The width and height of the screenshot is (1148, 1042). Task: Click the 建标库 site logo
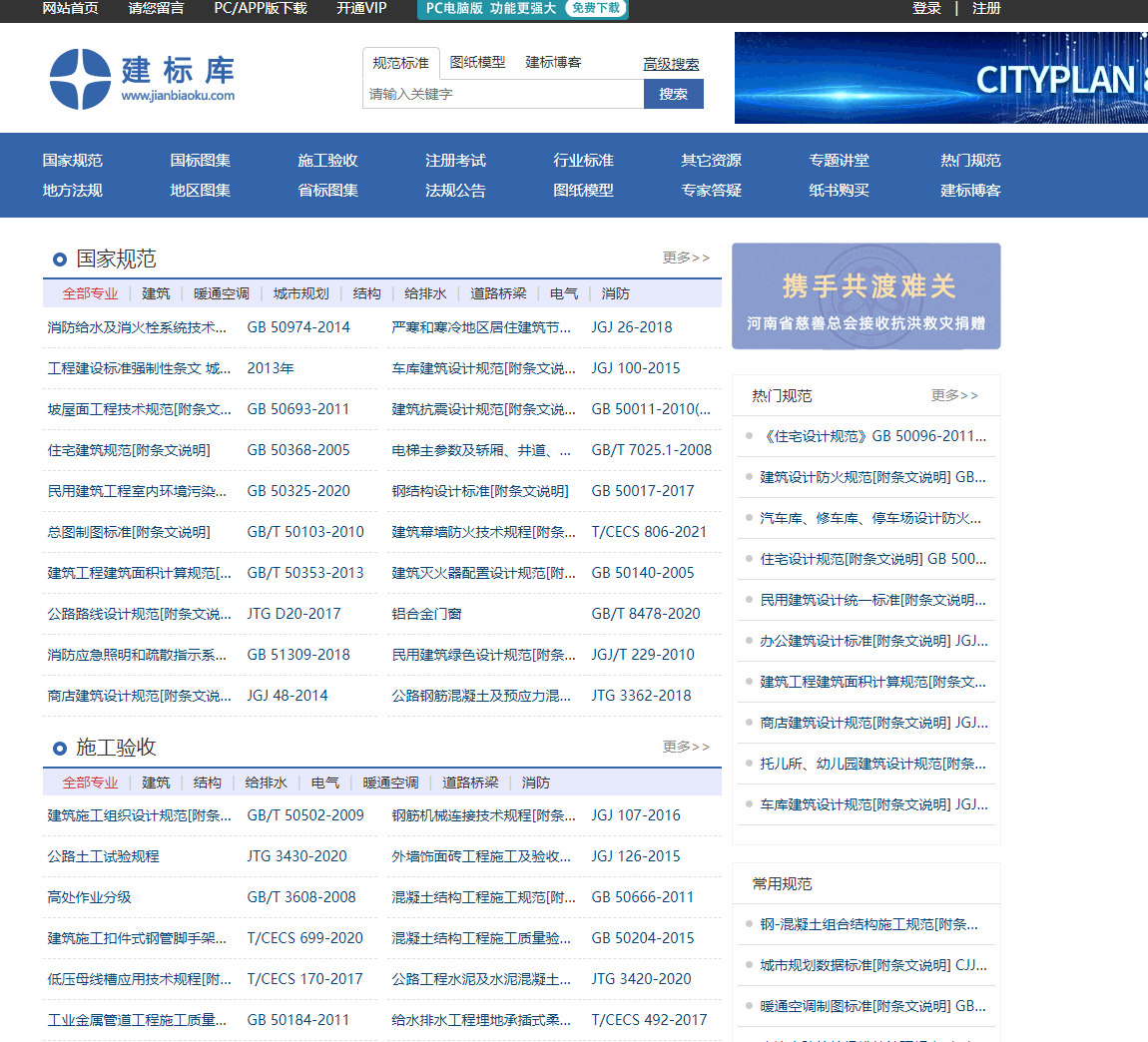point(142,79)
